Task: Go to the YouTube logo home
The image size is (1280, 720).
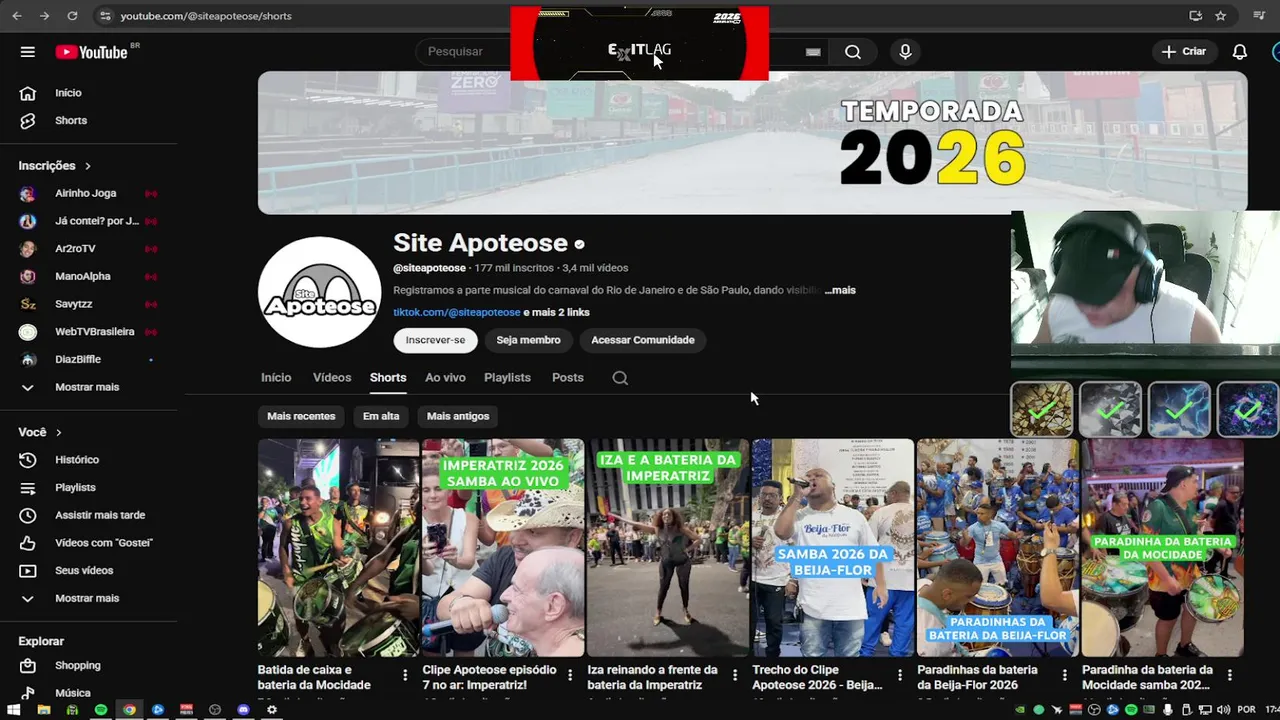Action: [91, 52]
